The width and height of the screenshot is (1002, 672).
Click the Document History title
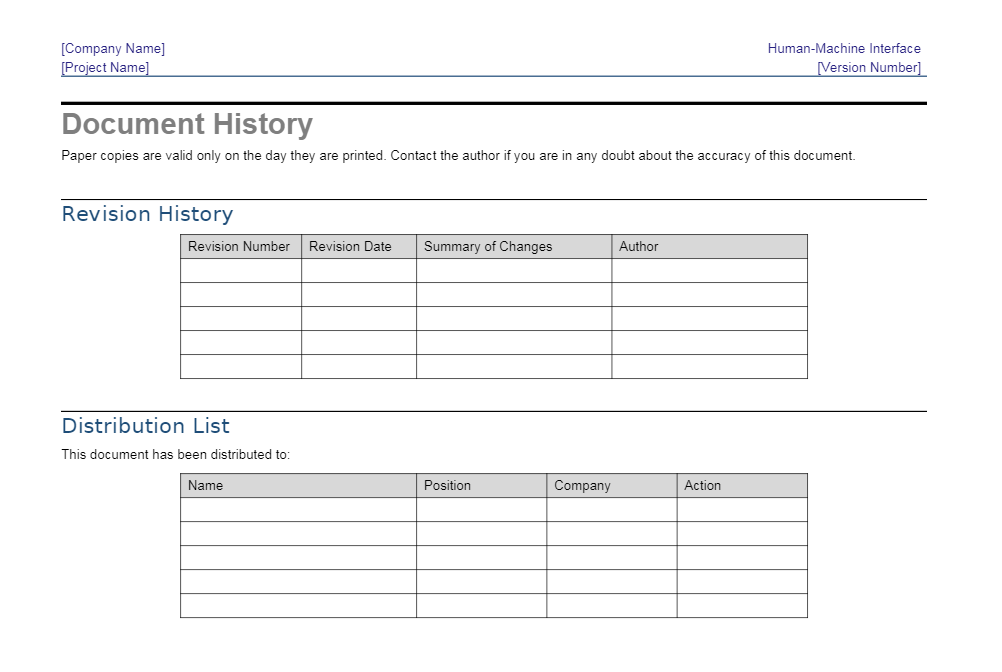186,124
